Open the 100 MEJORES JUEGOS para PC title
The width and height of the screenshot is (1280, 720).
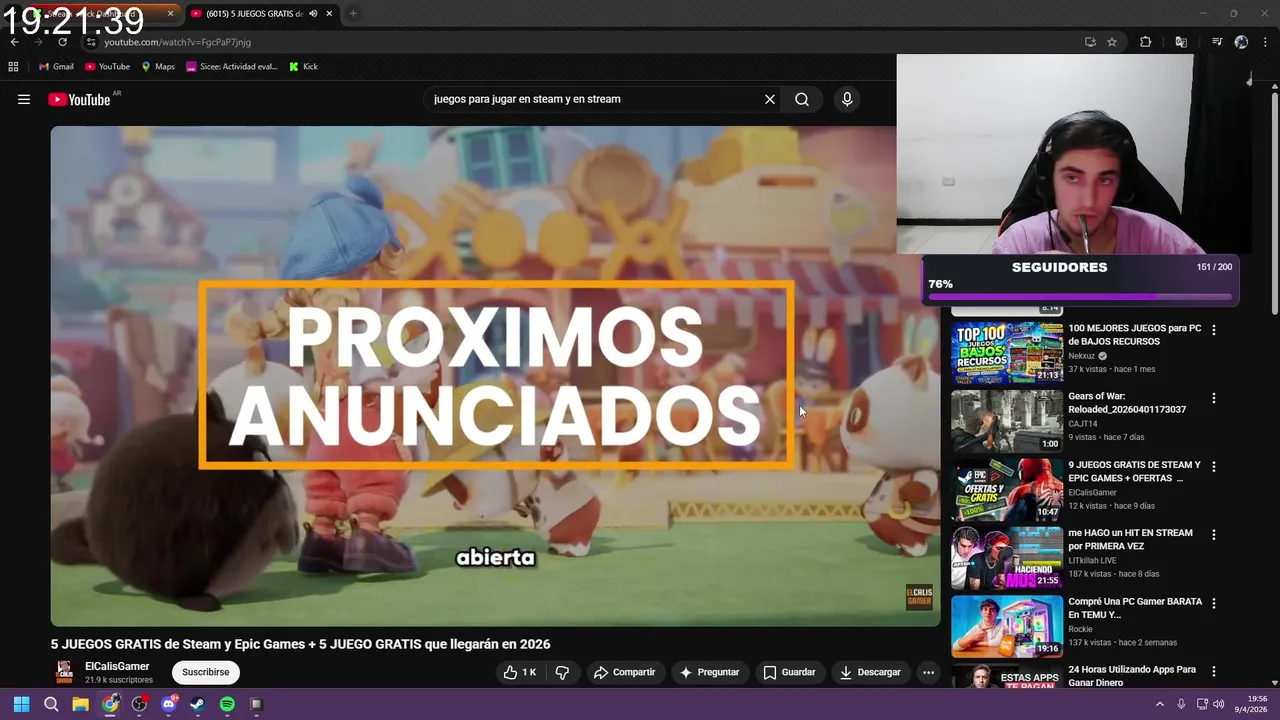coord(1134,335)
